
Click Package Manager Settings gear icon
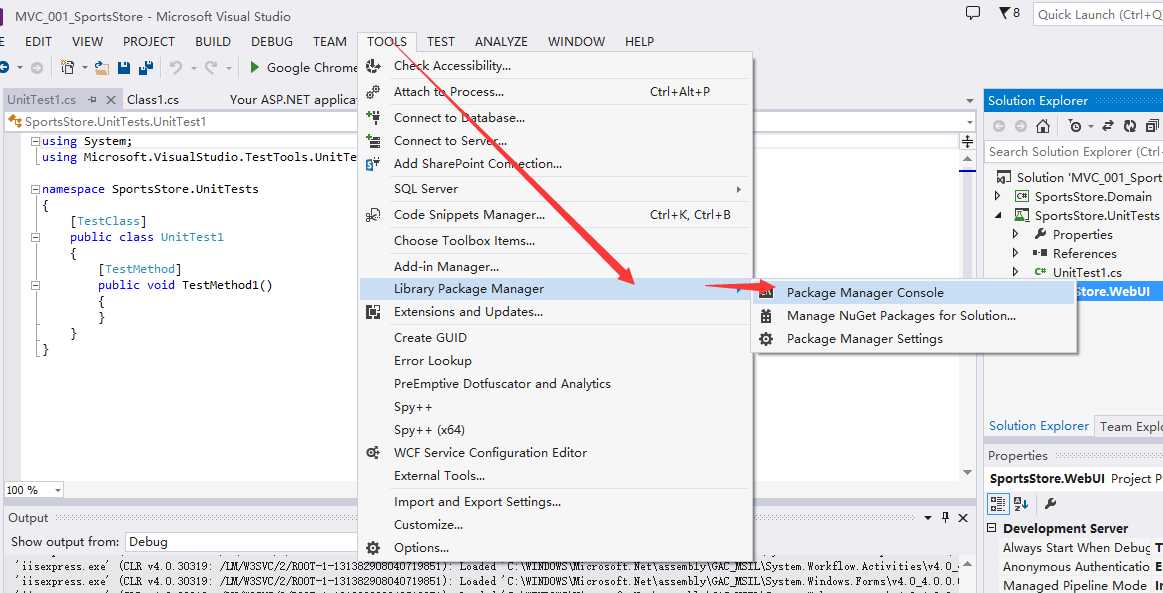(766, 339)
